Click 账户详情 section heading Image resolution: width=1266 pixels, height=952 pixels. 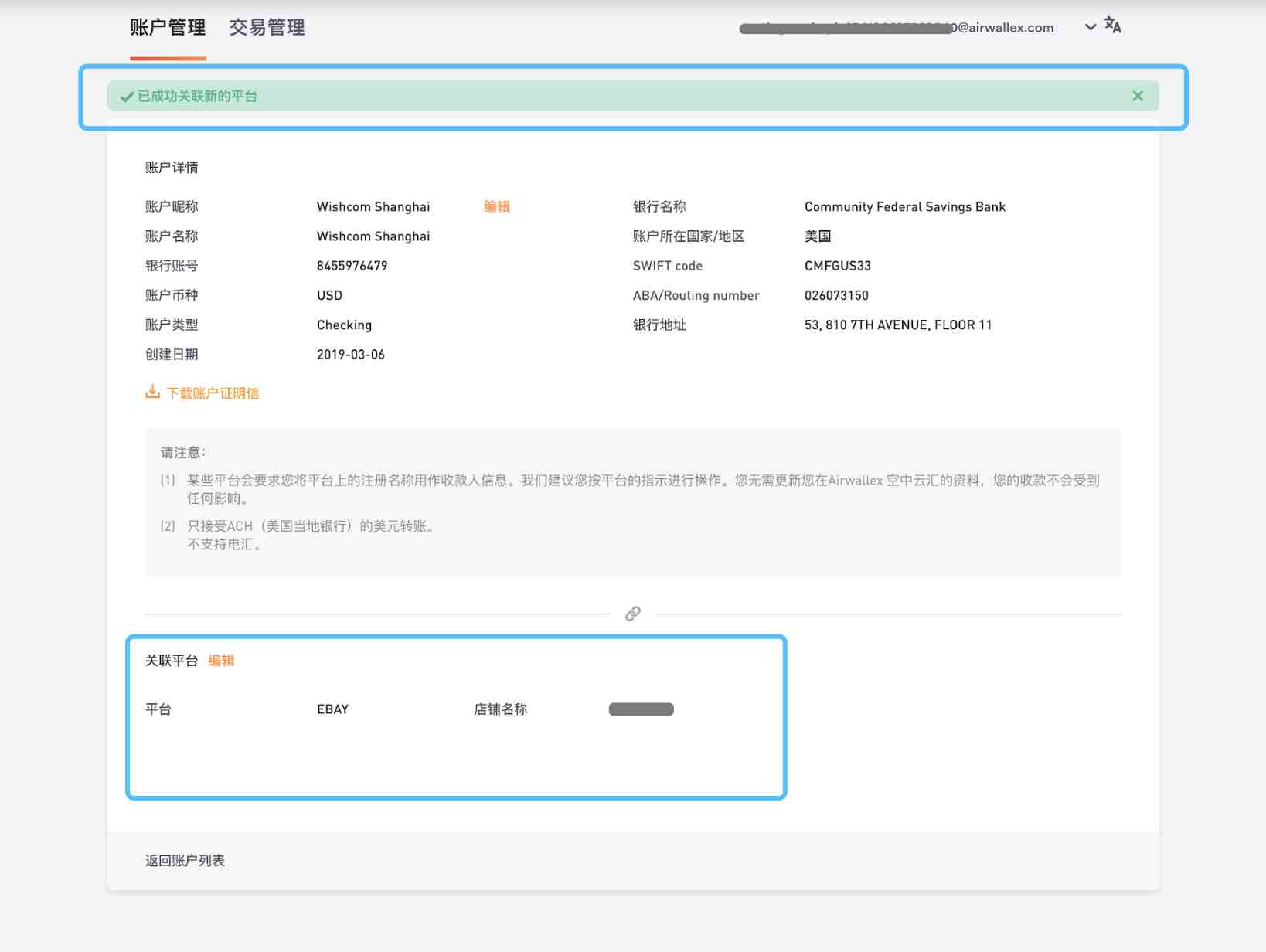(x=172, y=168)
